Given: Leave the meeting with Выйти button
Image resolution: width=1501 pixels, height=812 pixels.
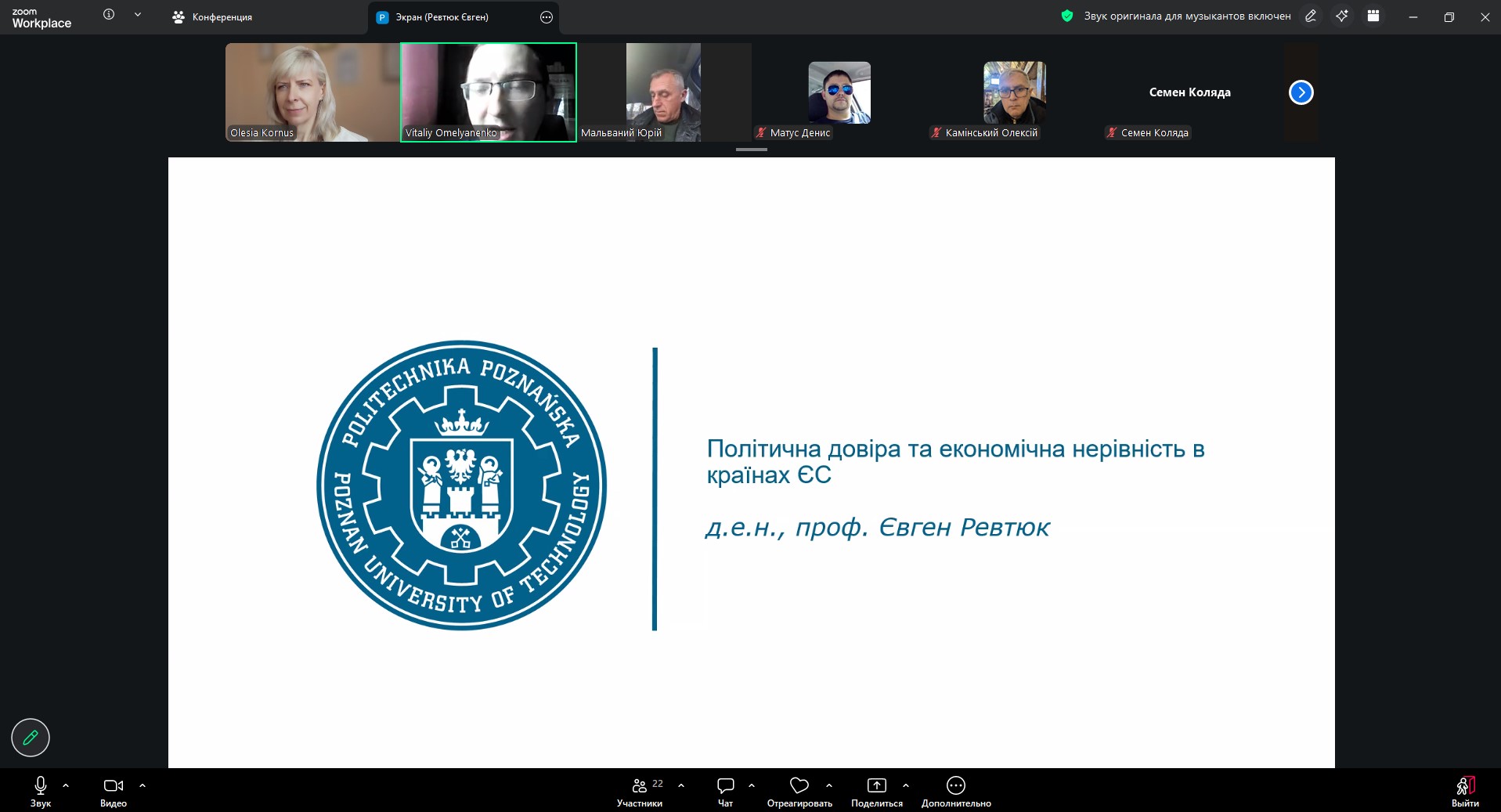Looking at the screenshot, I should 1464,789.
